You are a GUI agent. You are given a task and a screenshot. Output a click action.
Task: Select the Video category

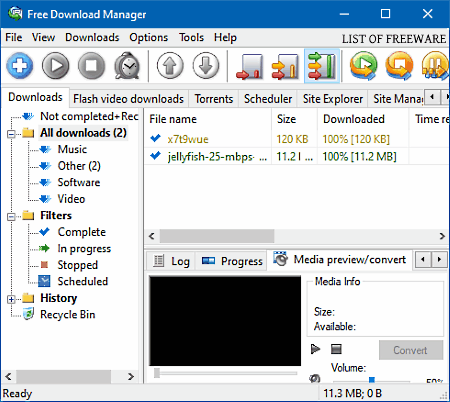71,199
